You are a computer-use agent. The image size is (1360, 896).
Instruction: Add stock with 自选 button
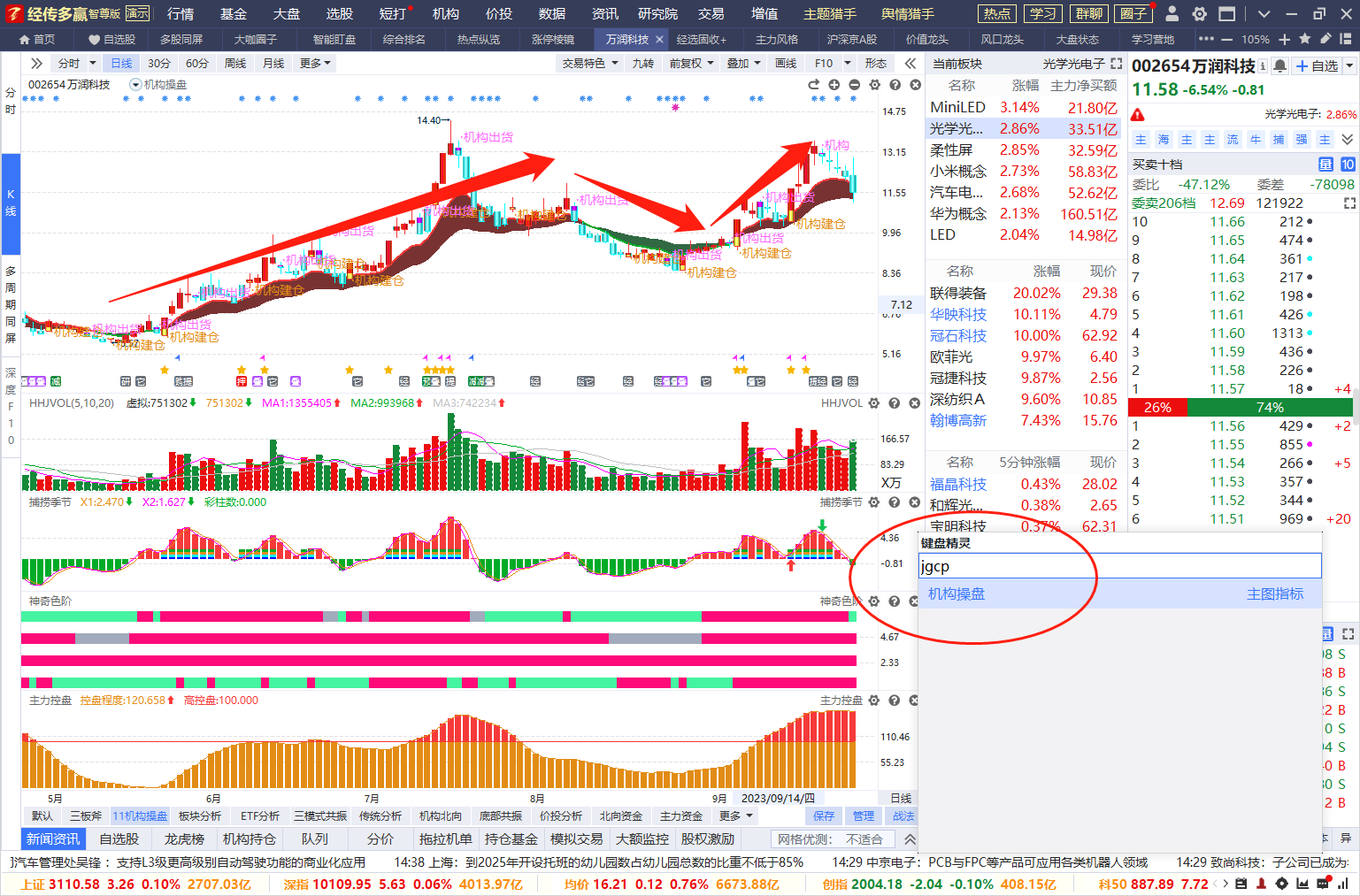coord(1317,66)
